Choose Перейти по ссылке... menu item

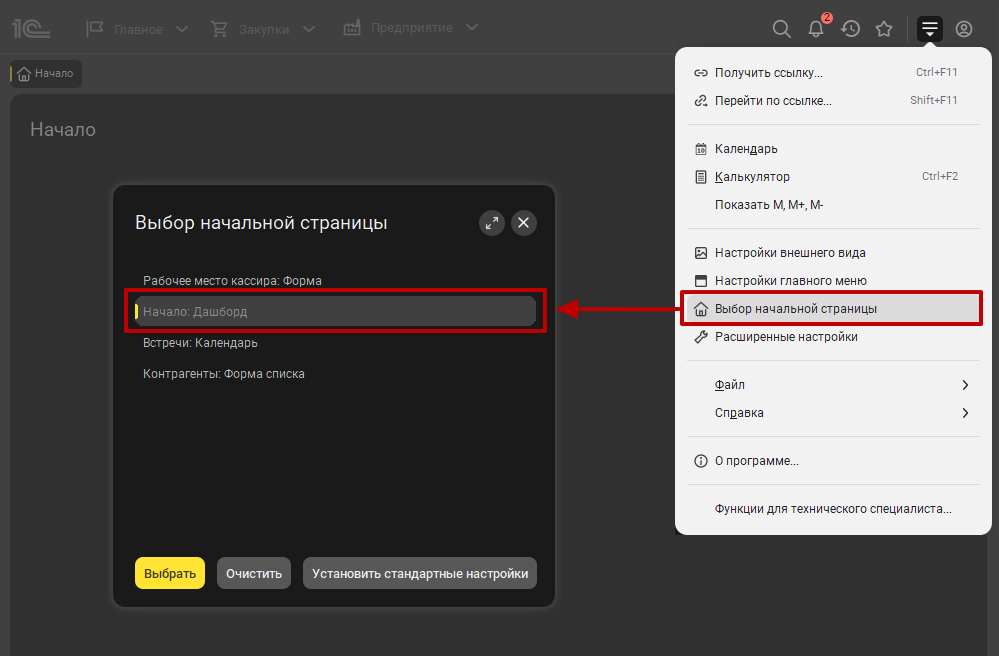833,101
